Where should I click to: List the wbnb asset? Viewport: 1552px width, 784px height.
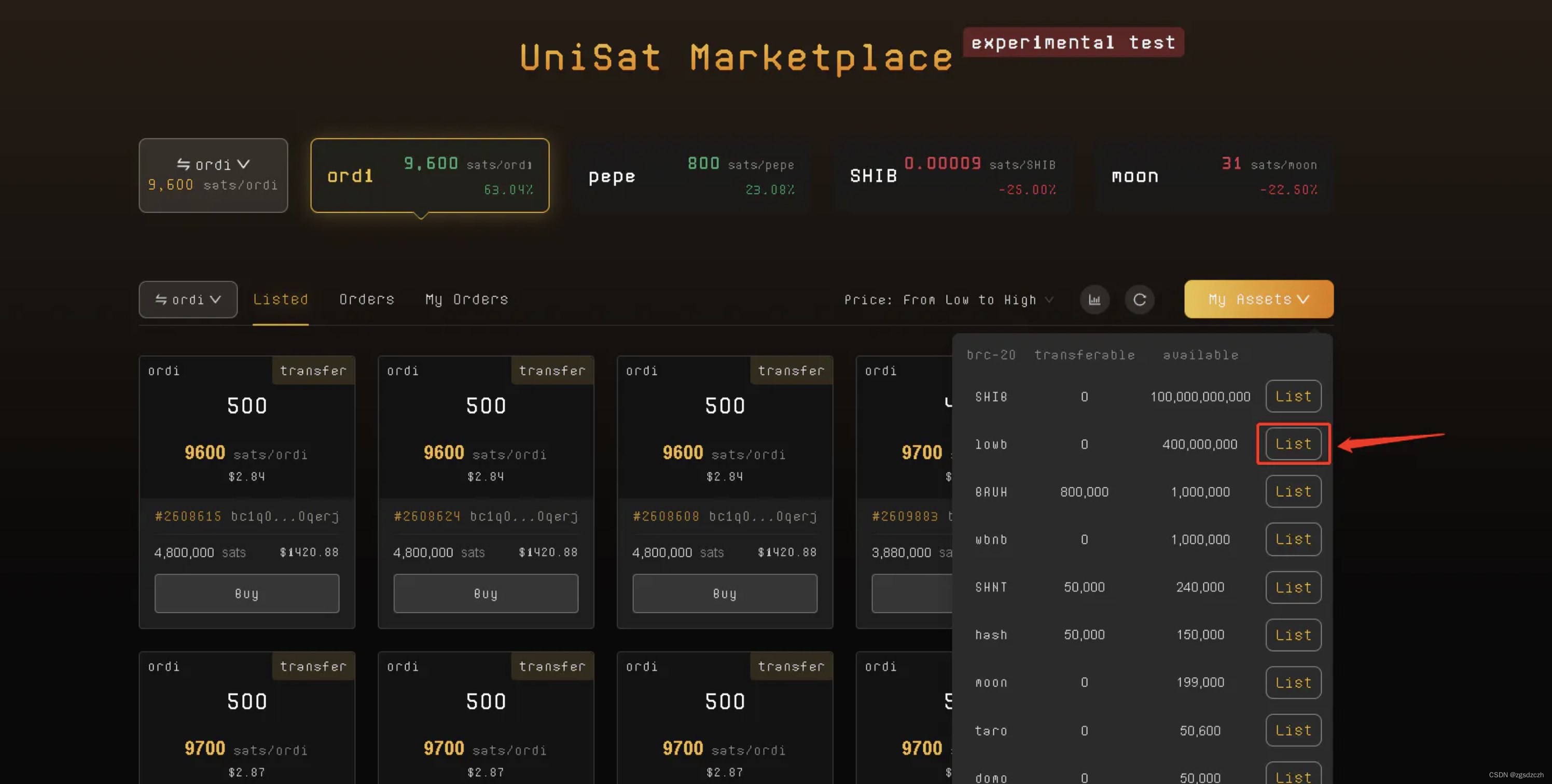[x=1293, y=539]
